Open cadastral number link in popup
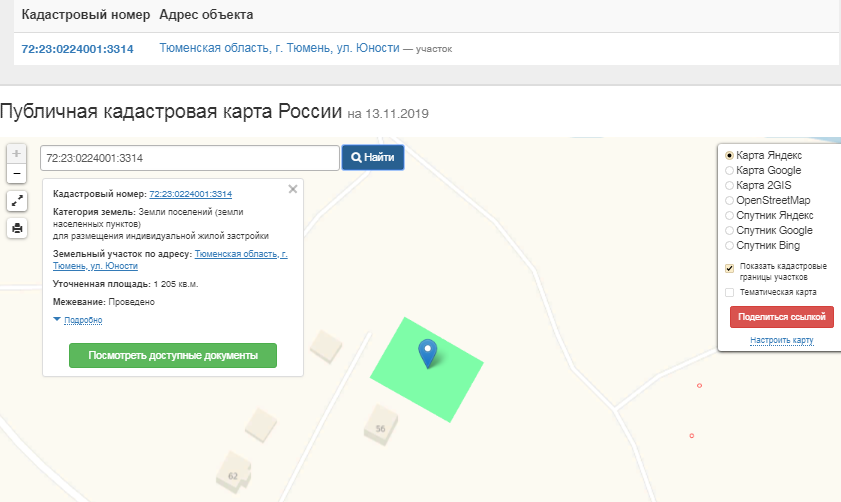 click(190, 194)
